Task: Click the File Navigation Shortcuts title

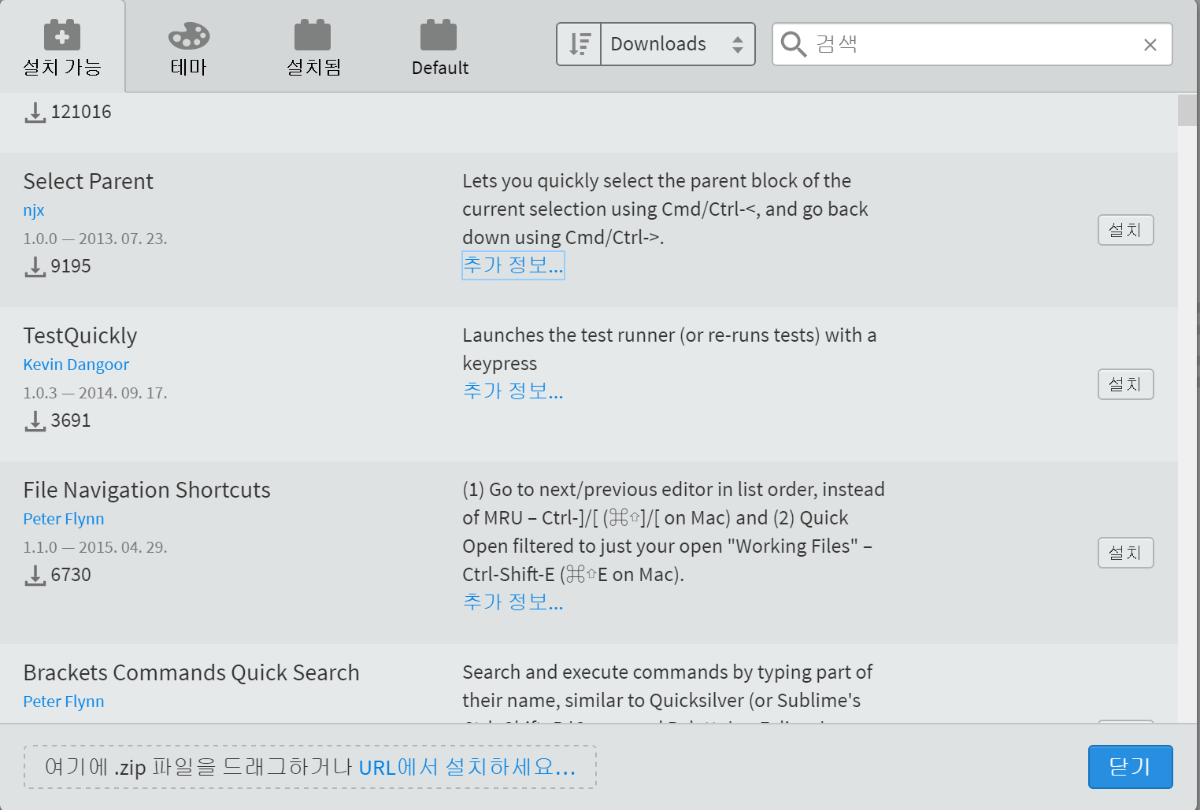Action: tap(147, 490)
